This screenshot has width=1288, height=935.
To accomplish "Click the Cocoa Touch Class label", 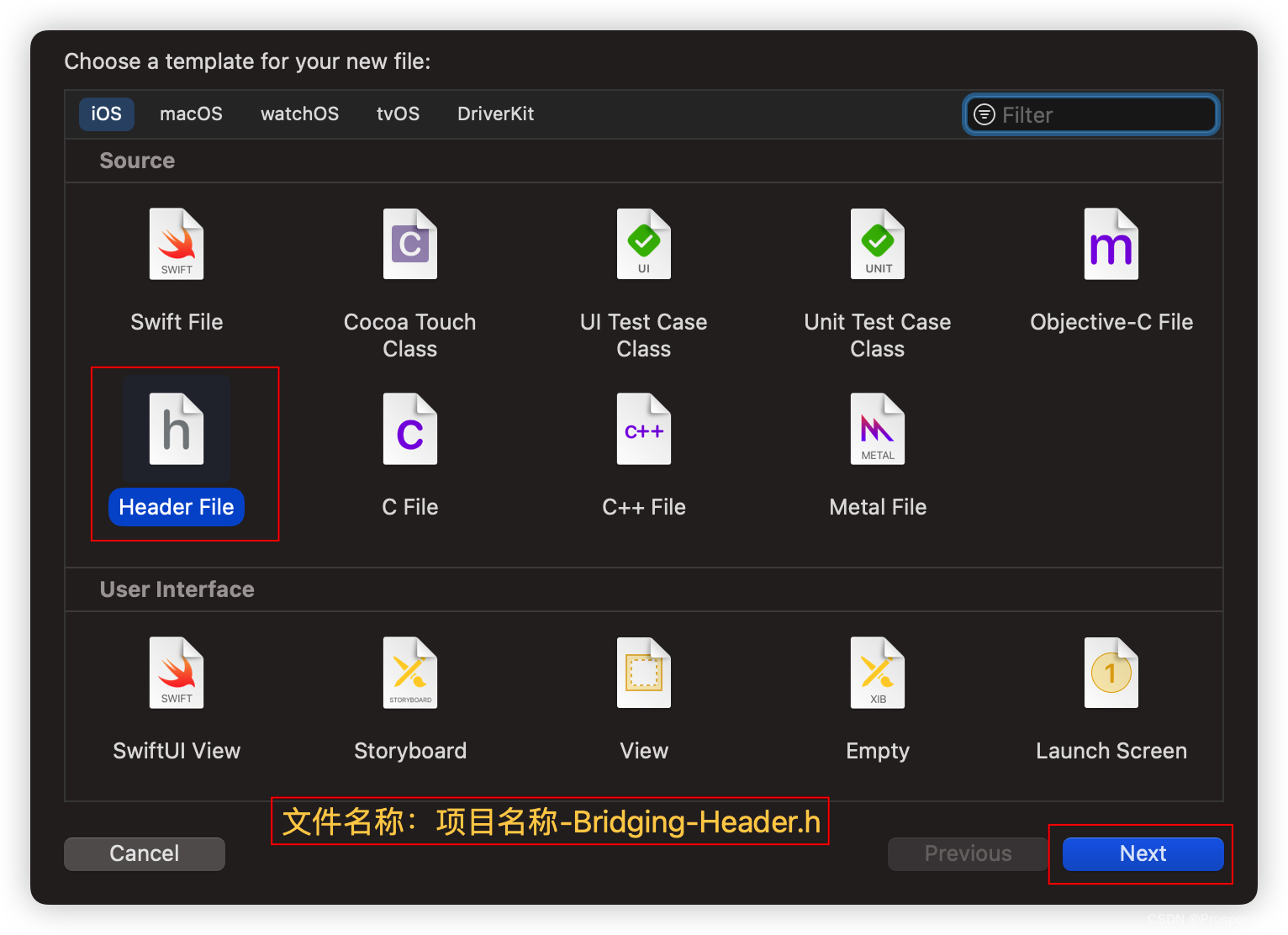I will pos(410,335).
